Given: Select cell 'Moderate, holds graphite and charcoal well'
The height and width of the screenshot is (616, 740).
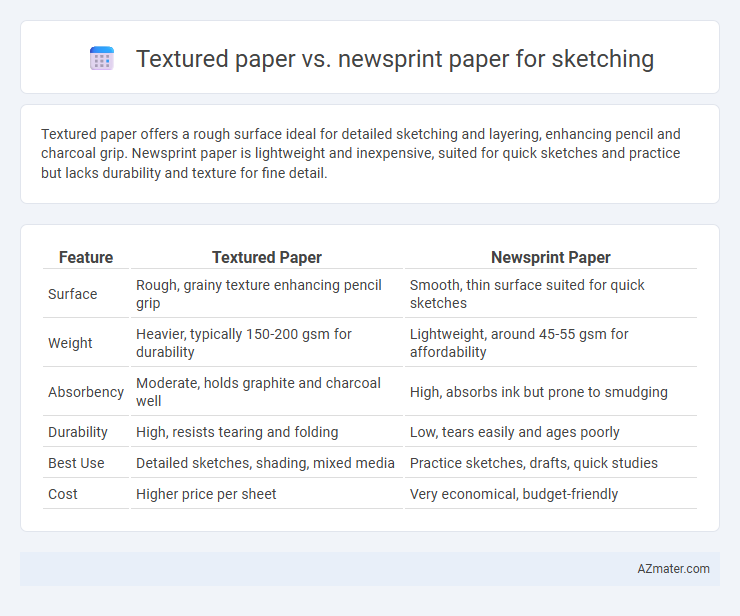Looking at the screenshot, I should pyautogui.click(x=267, y=392).
